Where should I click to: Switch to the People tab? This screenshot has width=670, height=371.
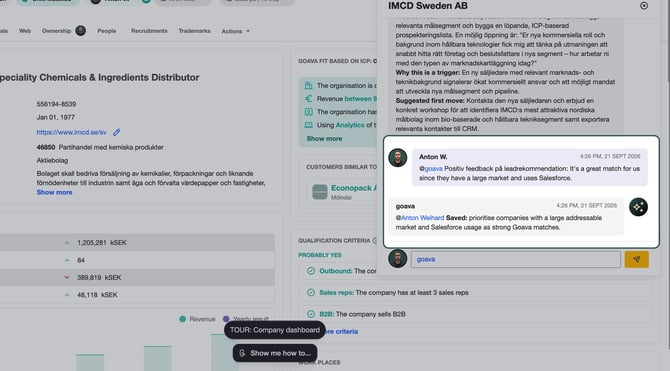(x=106, y=31)
